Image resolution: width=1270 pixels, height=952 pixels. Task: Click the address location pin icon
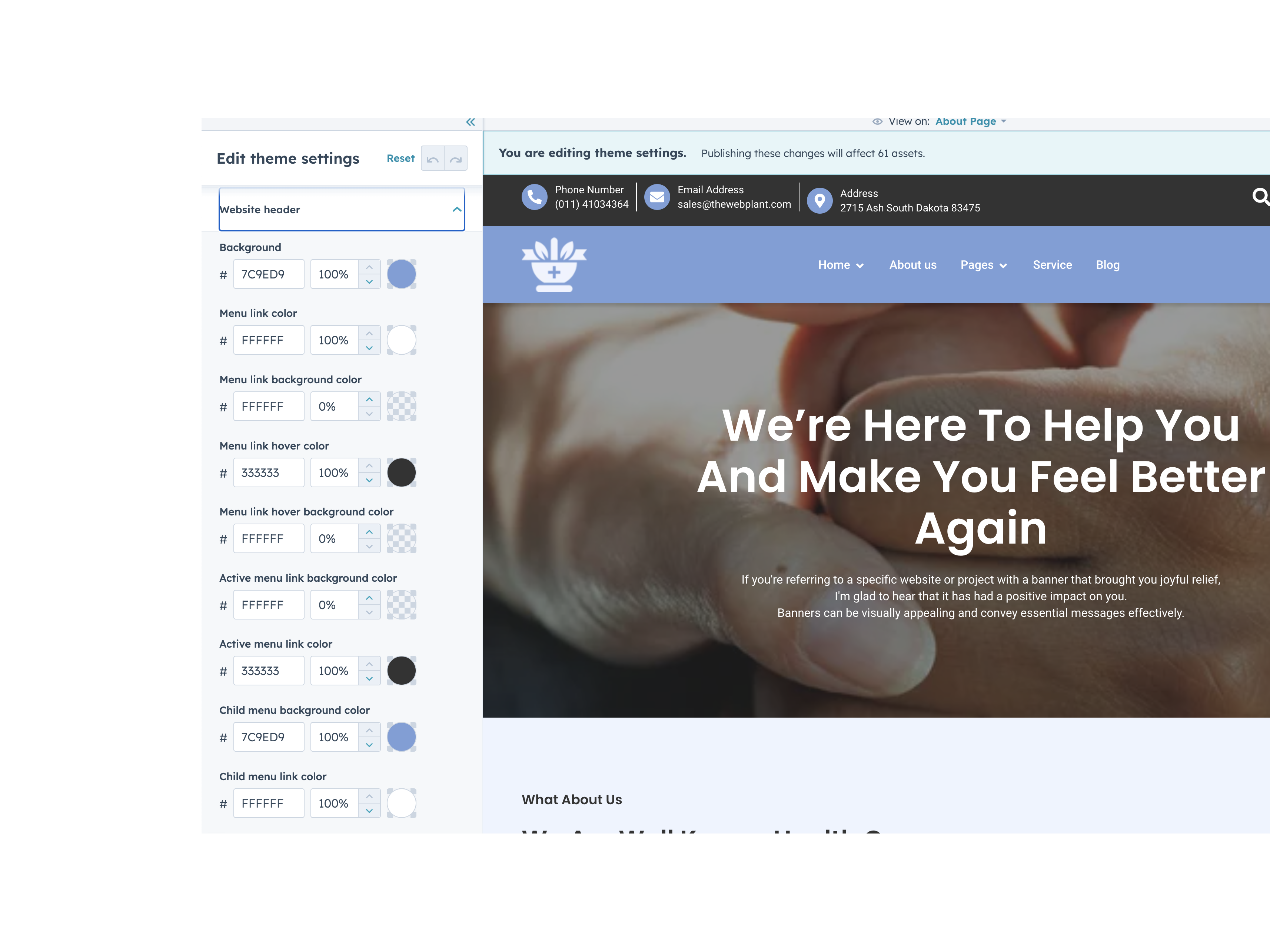coord(820,200)
